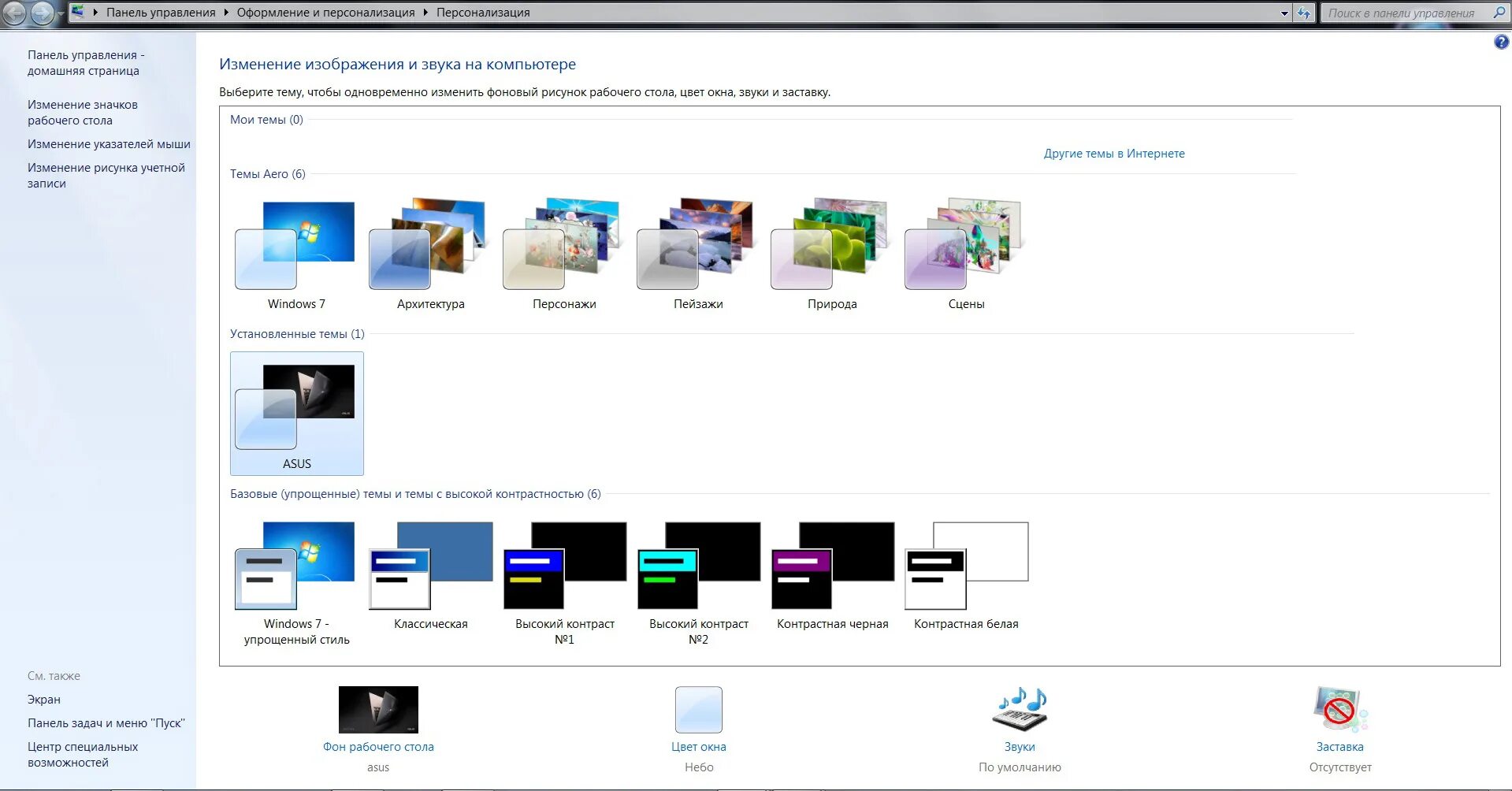The height and width of the screenshot is (791, 1512).
Task: Expand the Панель управления breadcrumb arrow
Action: tap(226, 13)
